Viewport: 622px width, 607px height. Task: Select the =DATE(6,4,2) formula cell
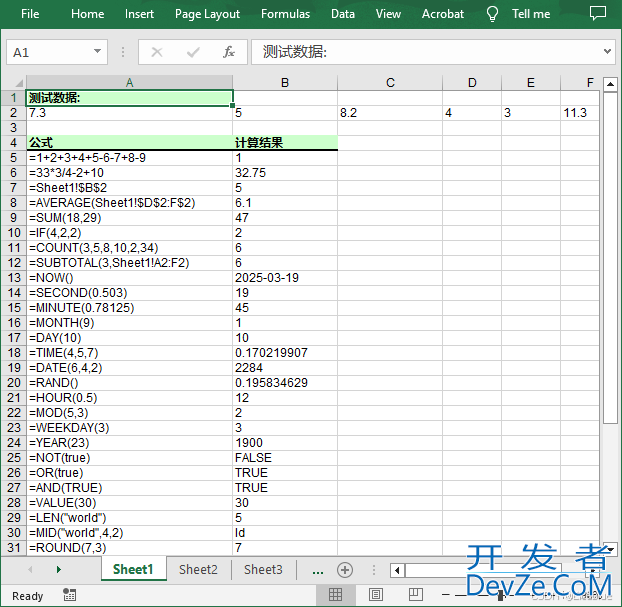(129, 368)
